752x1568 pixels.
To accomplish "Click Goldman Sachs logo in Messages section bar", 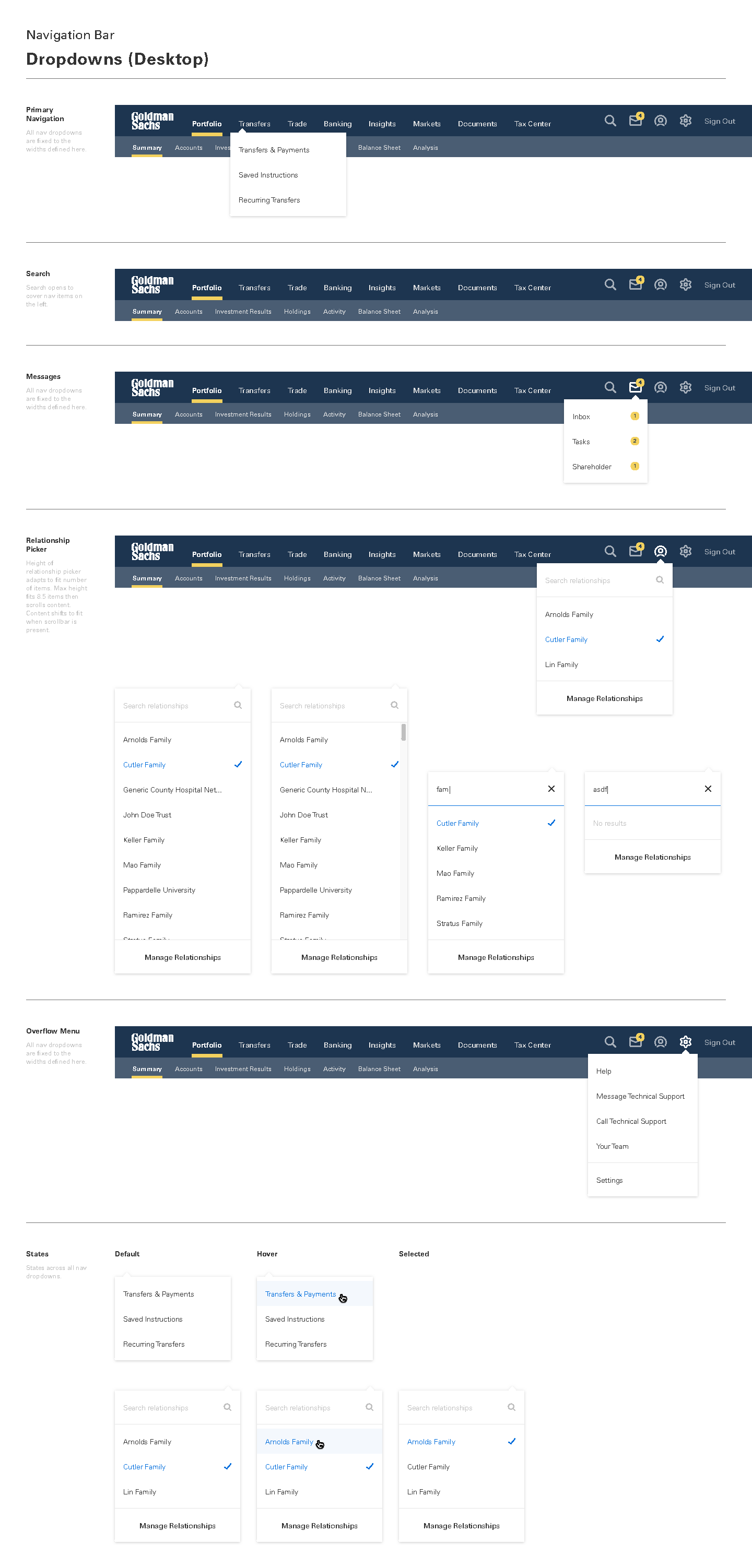I will (152, 387).
